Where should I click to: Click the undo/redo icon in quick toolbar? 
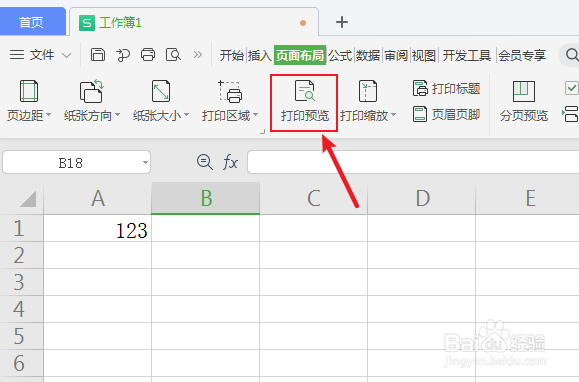pyautogui.click(x=123, y=55)
